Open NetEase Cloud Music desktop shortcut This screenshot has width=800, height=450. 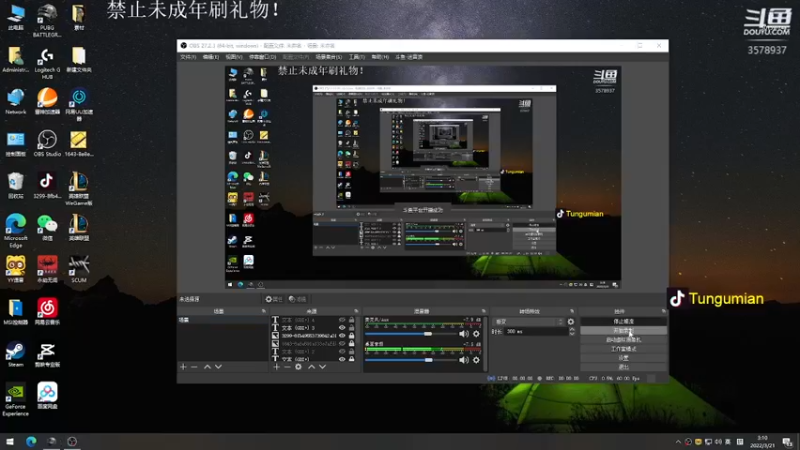point(47,311)
